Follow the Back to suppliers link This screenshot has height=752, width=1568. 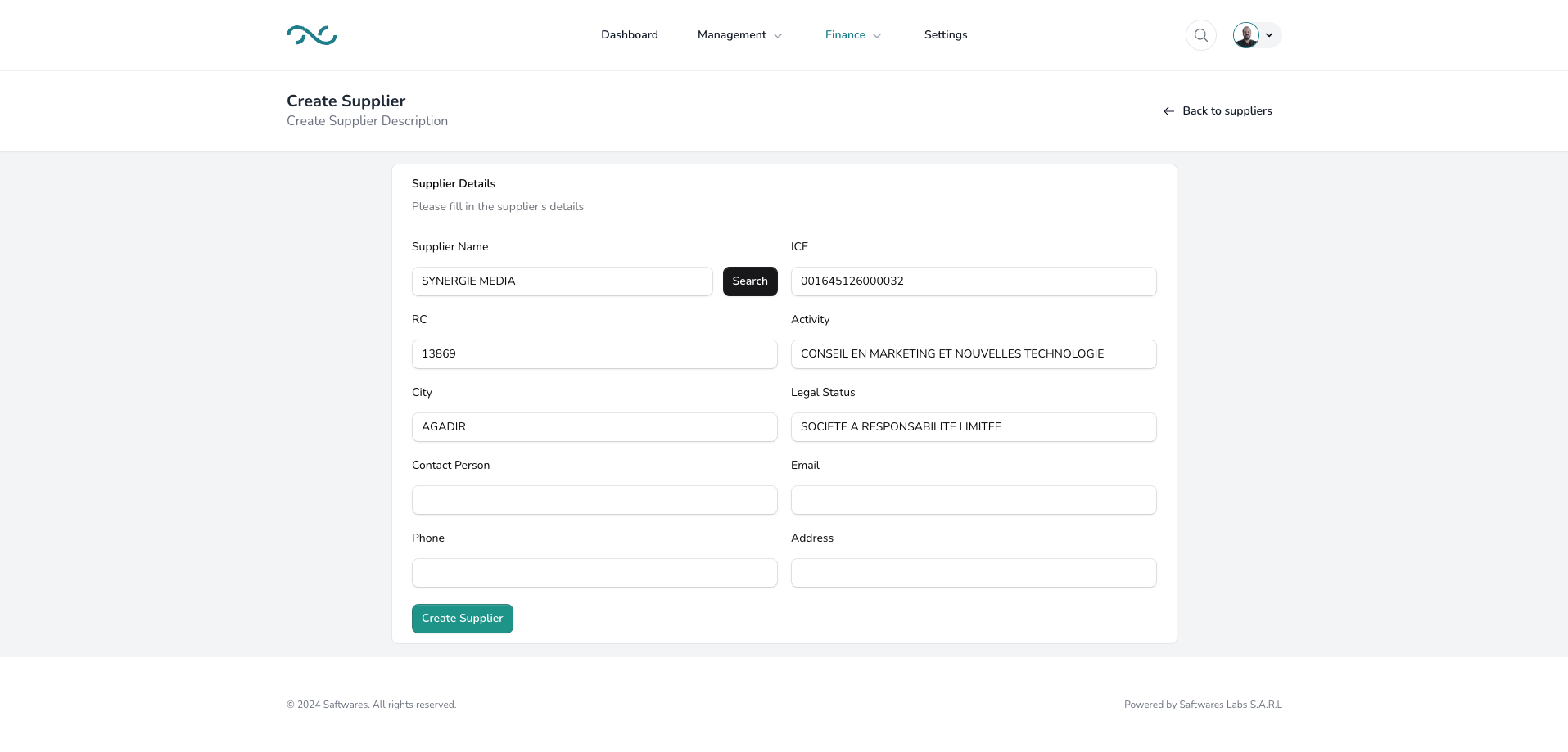[1227, 111]
